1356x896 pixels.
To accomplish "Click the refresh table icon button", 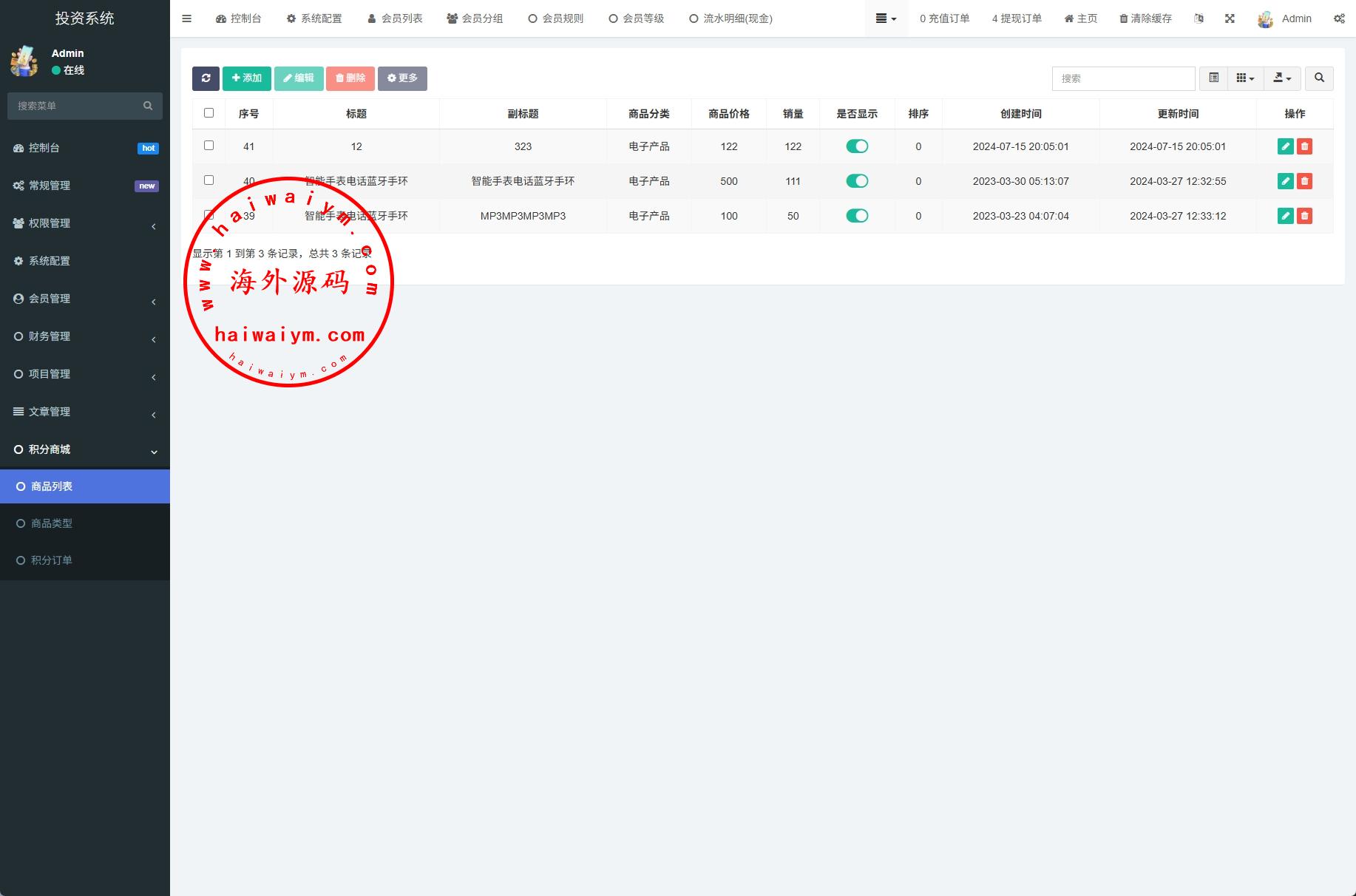I will [206, 78].
